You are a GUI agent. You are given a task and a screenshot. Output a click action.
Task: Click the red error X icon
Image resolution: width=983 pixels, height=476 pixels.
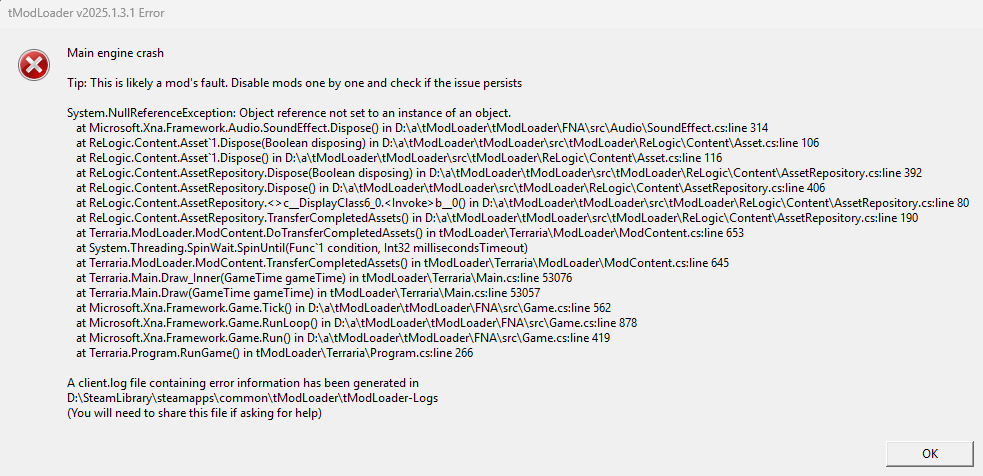(x=34, y=65)
